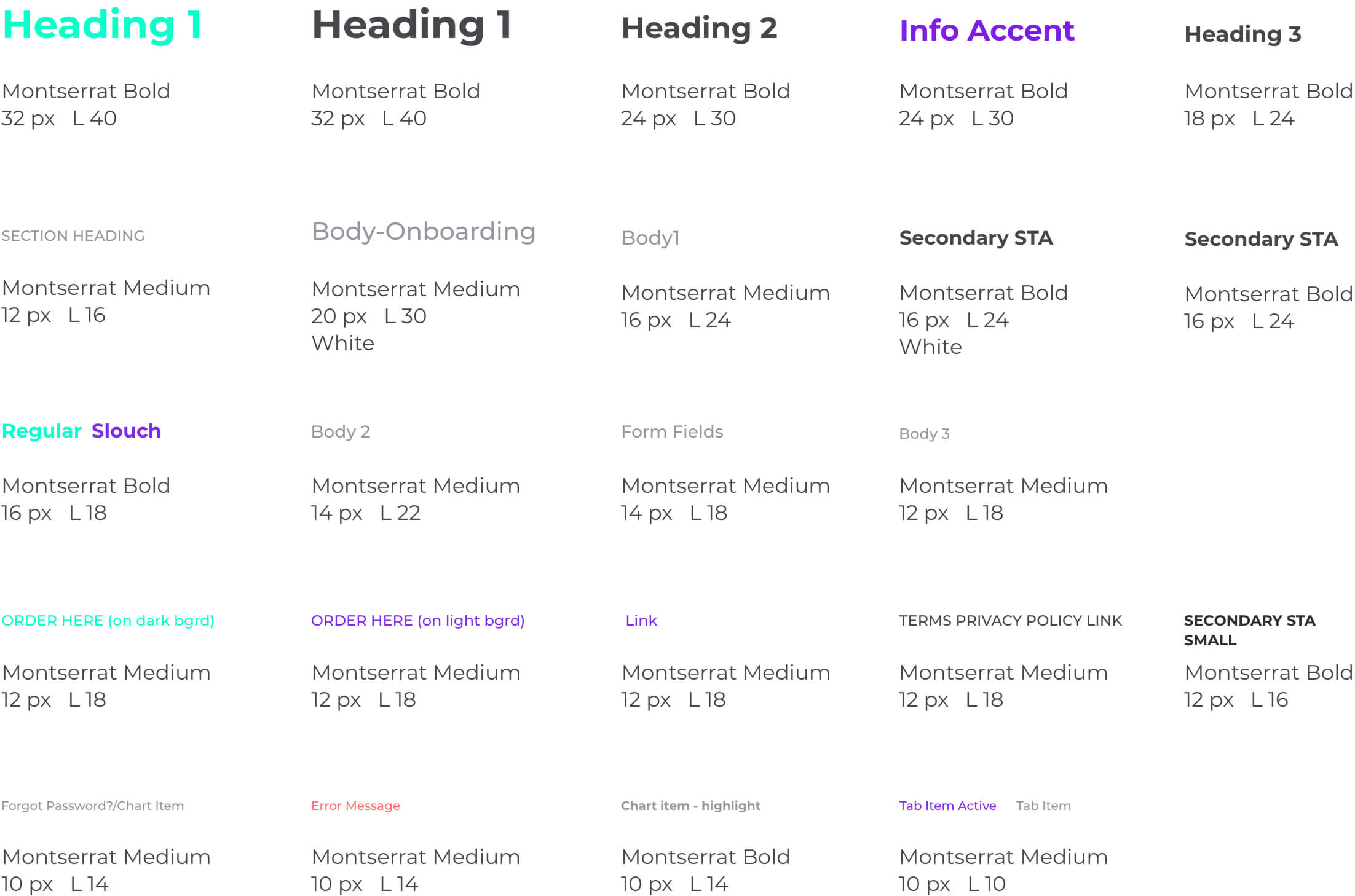Select the Heading 2 text sample
Screen dimensions: 1355x896
700,29
